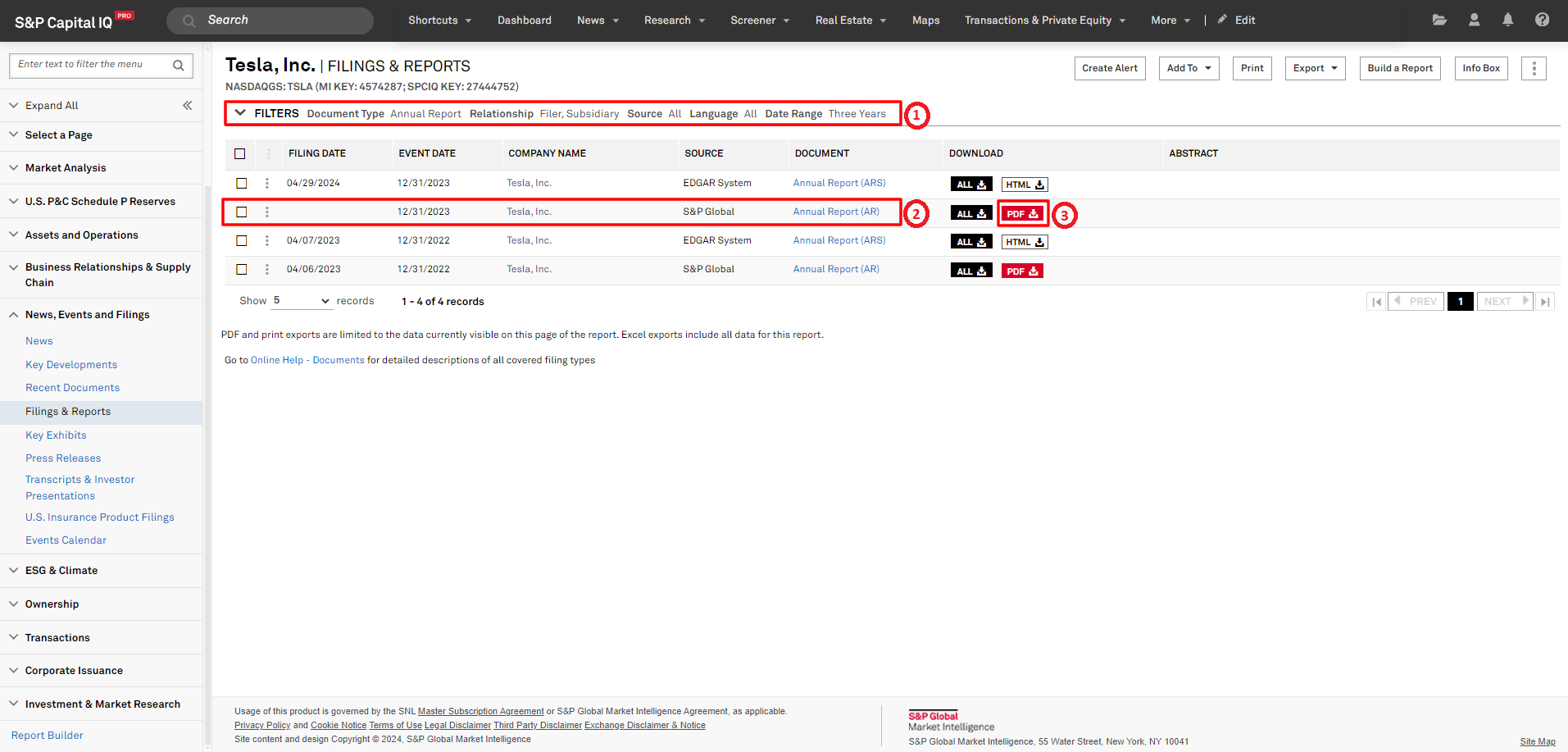
Task: Open the Screener menu
Action: coord(760,20)
